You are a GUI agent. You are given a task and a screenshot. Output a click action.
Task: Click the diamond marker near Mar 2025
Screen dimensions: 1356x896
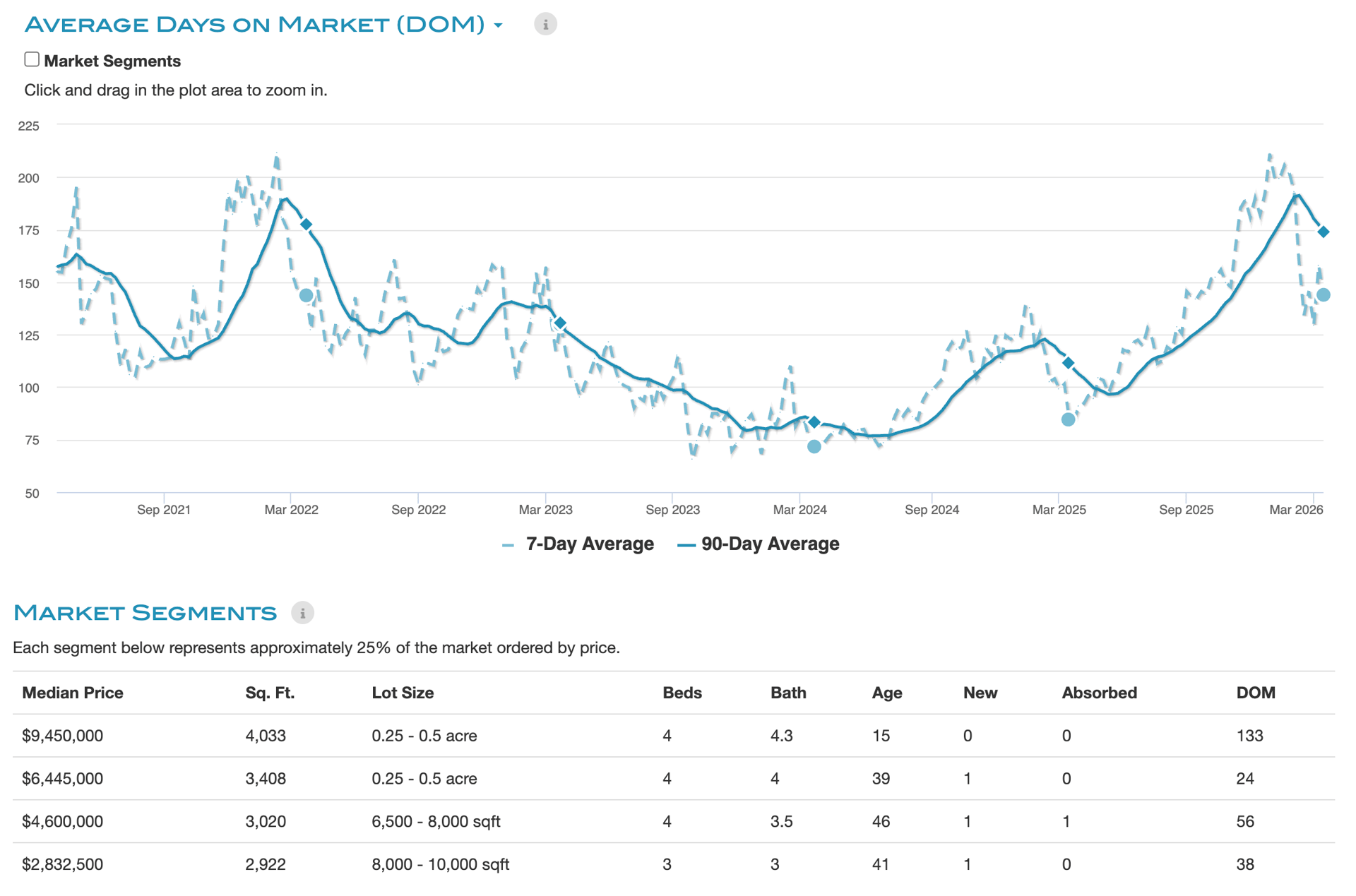(1069, 363)
